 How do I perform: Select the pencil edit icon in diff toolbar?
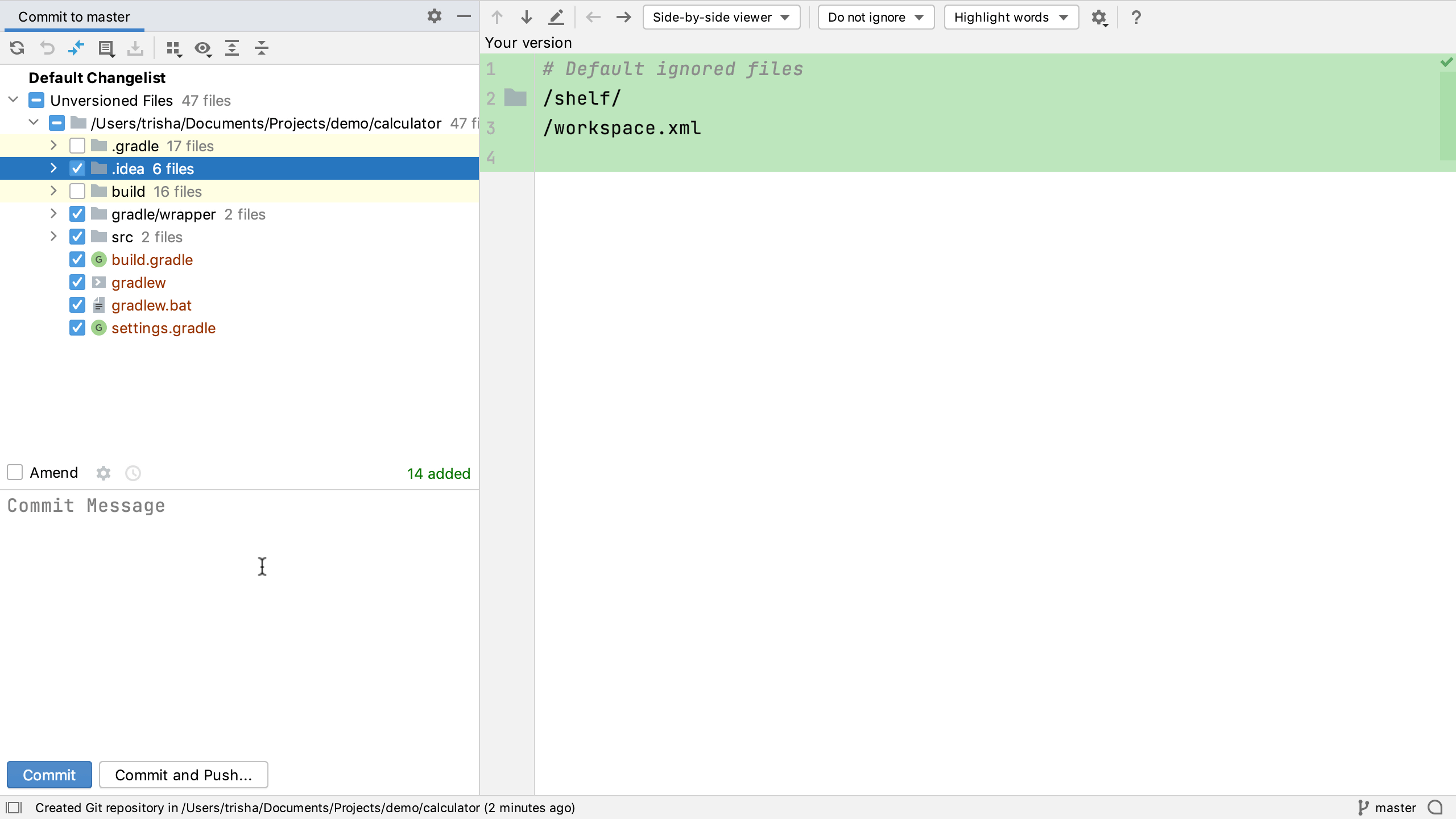coord(556,17)
